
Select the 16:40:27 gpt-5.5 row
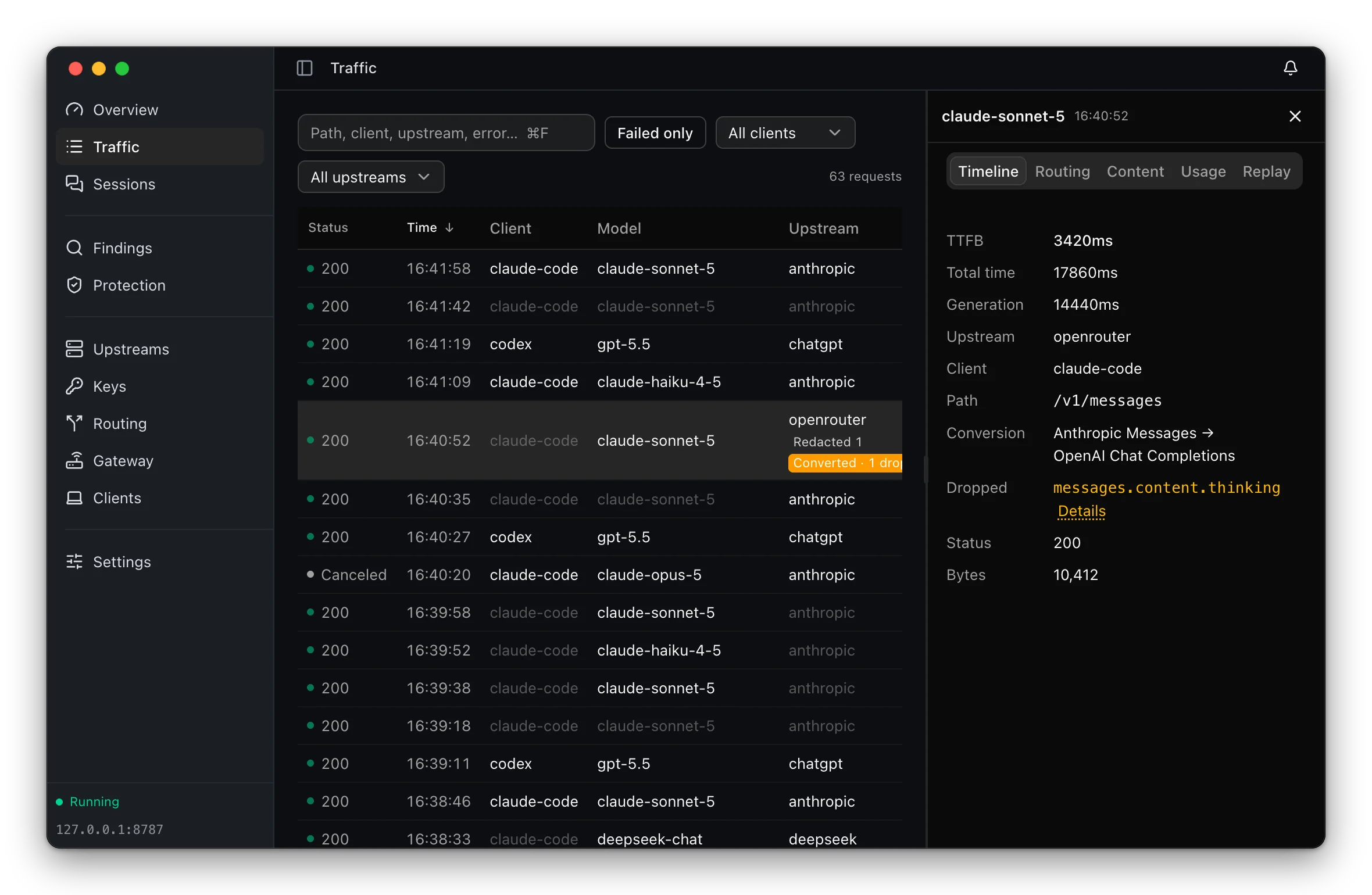[600, 537]
